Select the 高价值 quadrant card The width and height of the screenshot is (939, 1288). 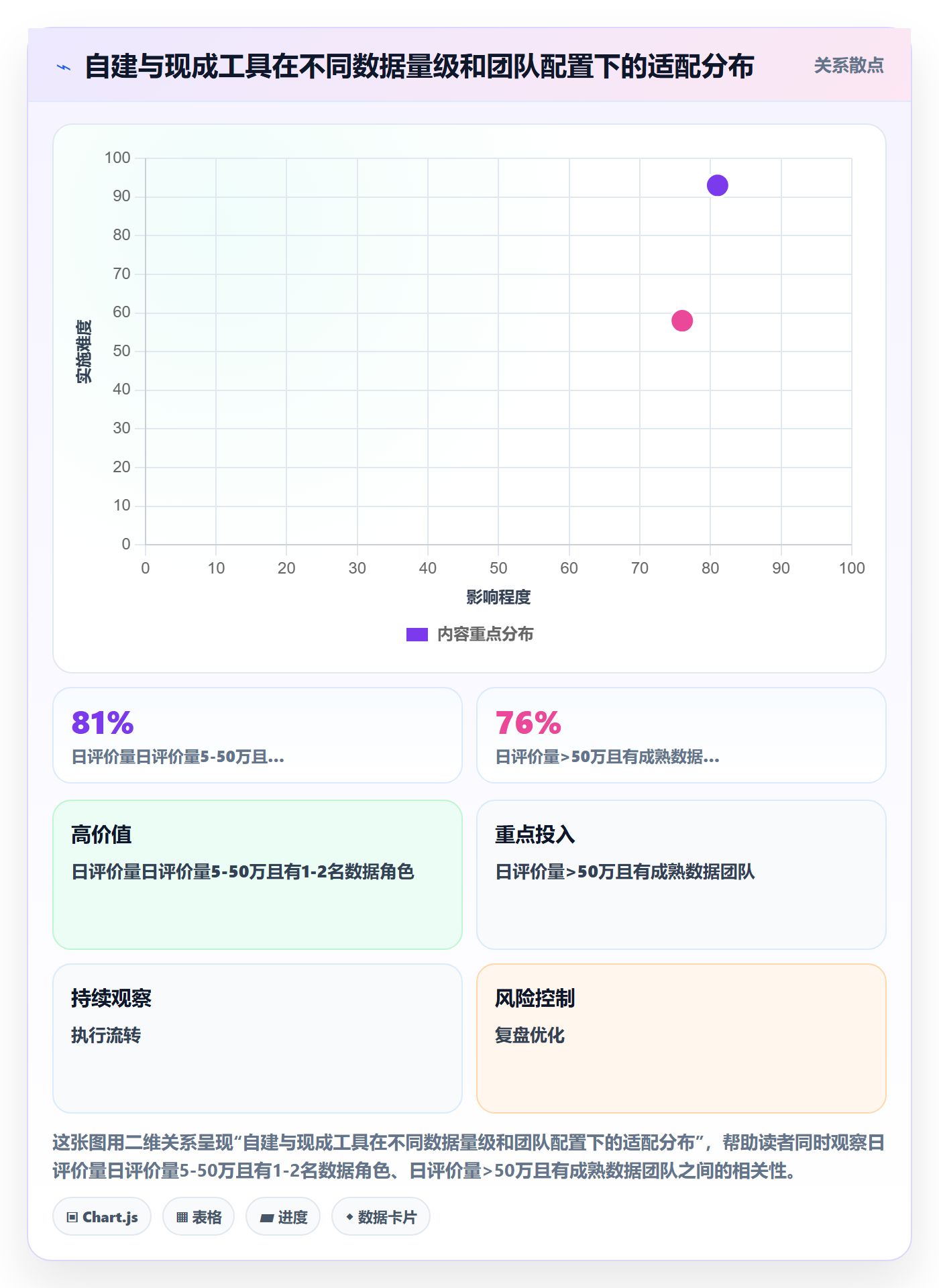[x=258, y=875]
